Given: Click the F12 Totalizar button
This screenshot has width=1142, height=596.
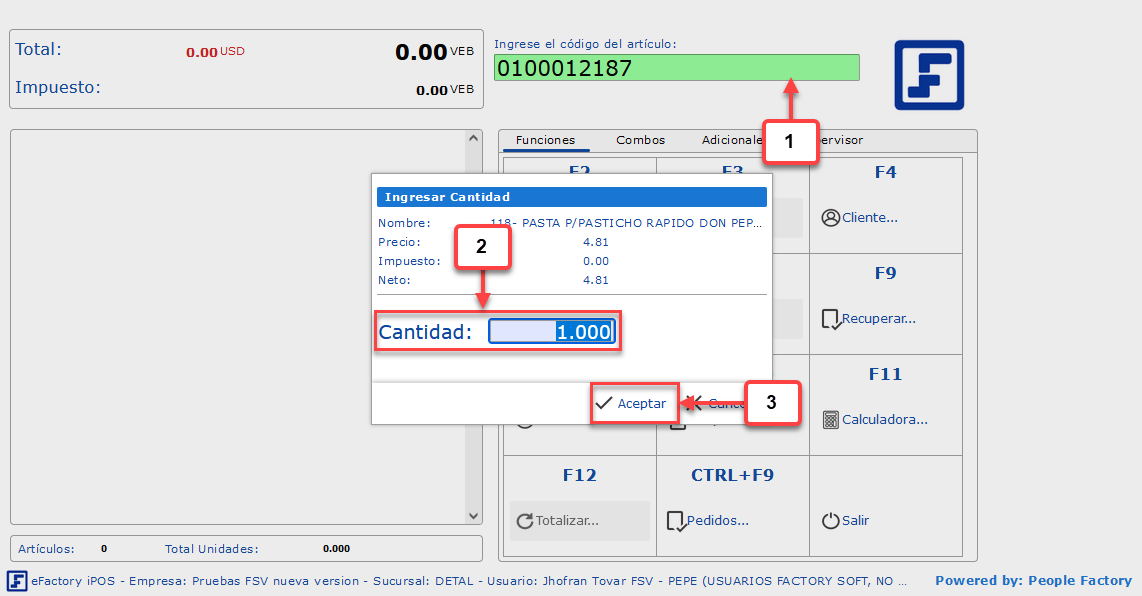Looking at the screenshot, I should click(580, 520).
